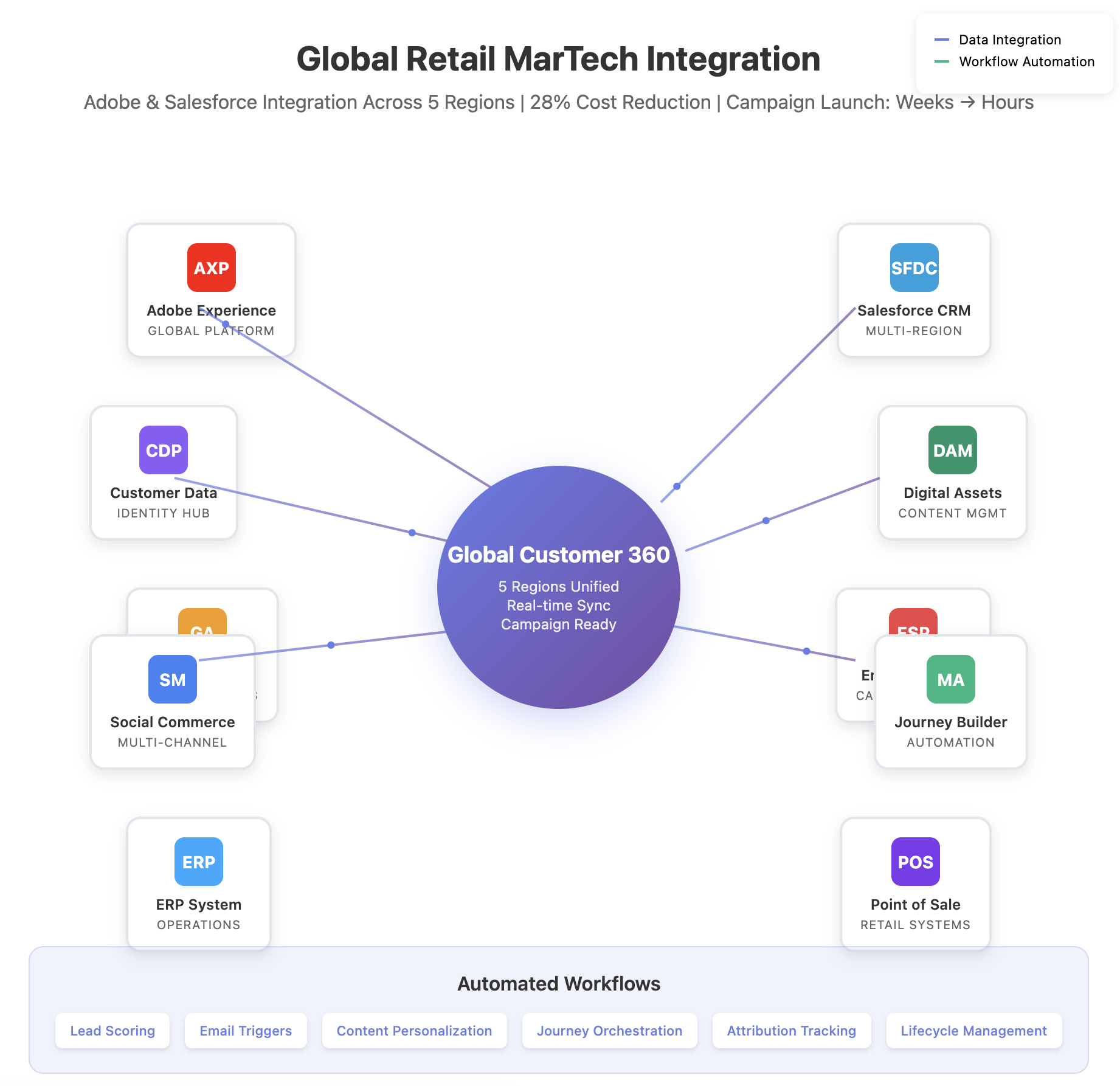Image resolution: width=1120 pixels, height=1086 pixels.
Task: Click the partially hidden orange GA icon
Action: point(202,621)
